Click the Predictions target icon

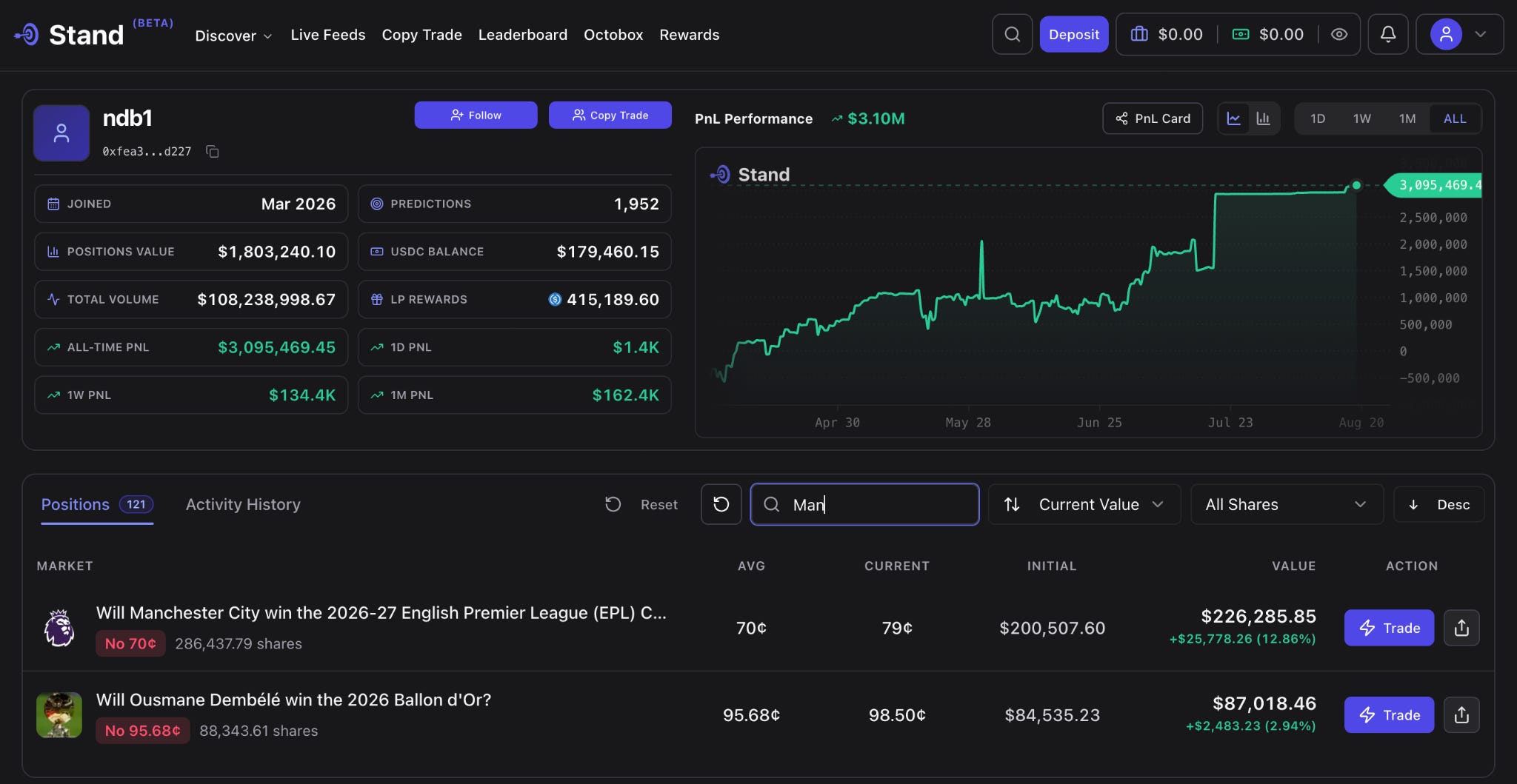pos(377,204)
